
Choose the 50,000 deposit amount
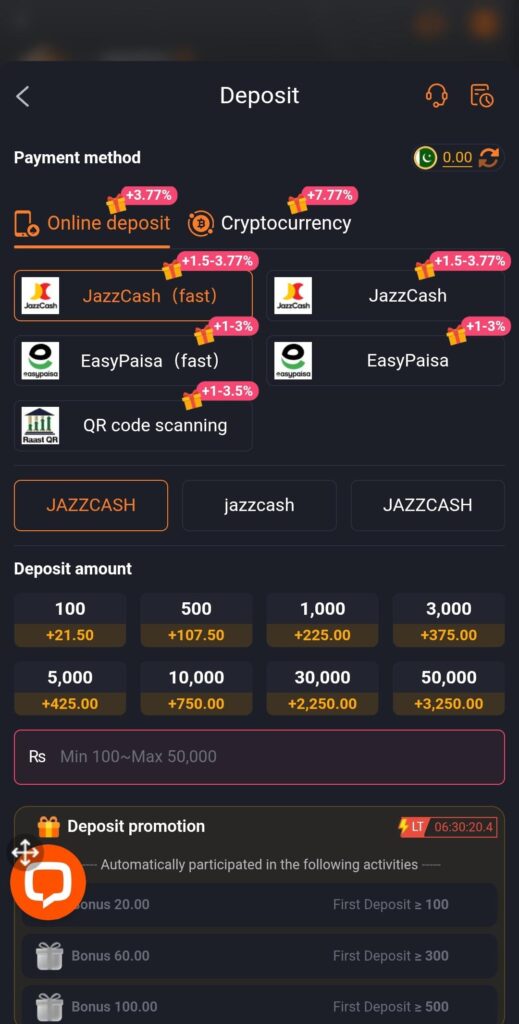448,689
